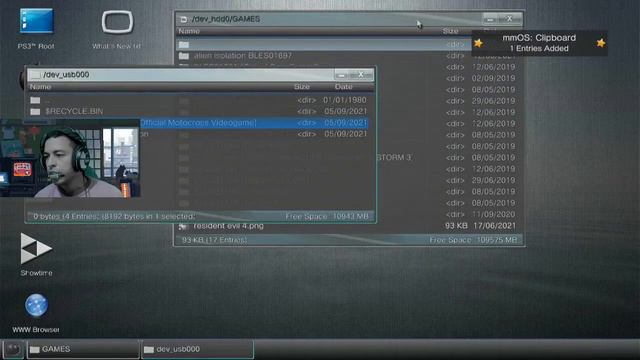Click the 17/06/2021 date of resident evil 4.png
Viewport: 640px width, 360px height.
494,226
